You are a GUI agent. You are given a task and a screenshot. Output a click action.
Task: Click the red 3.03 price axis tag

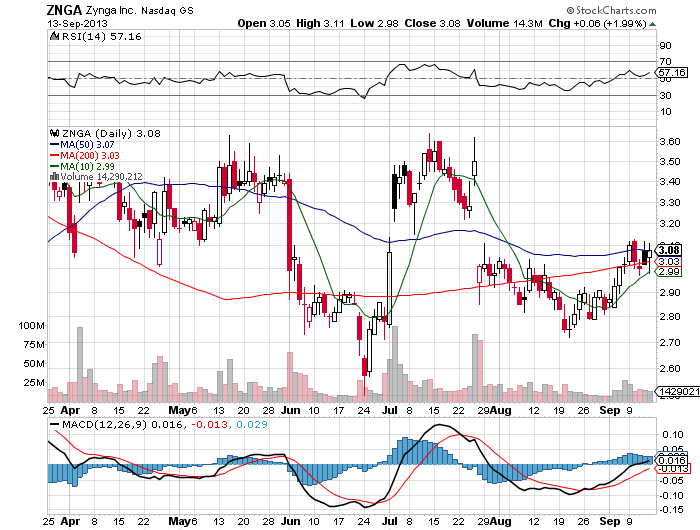click(x=668, y=262)
